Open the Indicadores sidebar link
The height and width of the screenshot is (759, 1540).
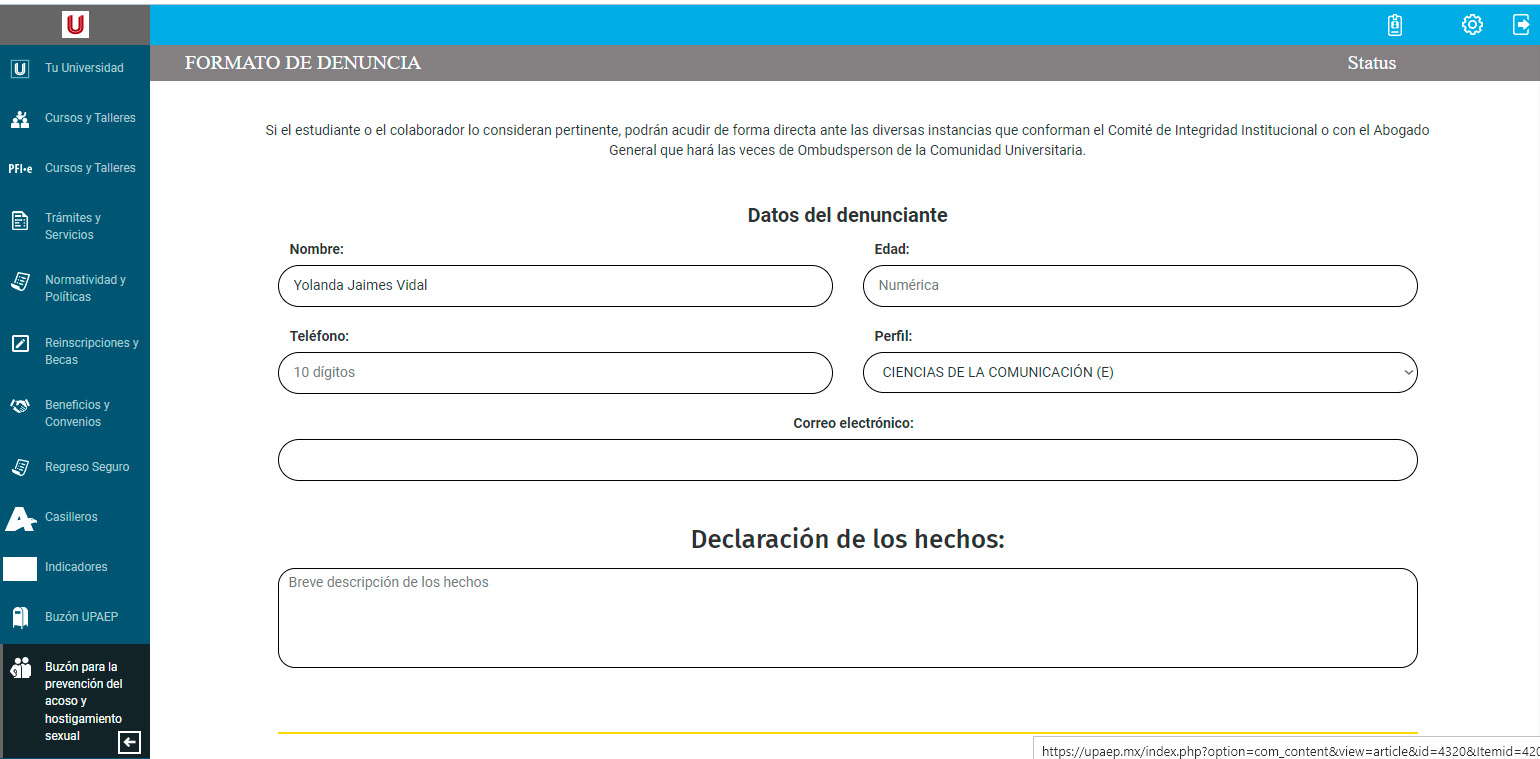click(x=76, y=567)
